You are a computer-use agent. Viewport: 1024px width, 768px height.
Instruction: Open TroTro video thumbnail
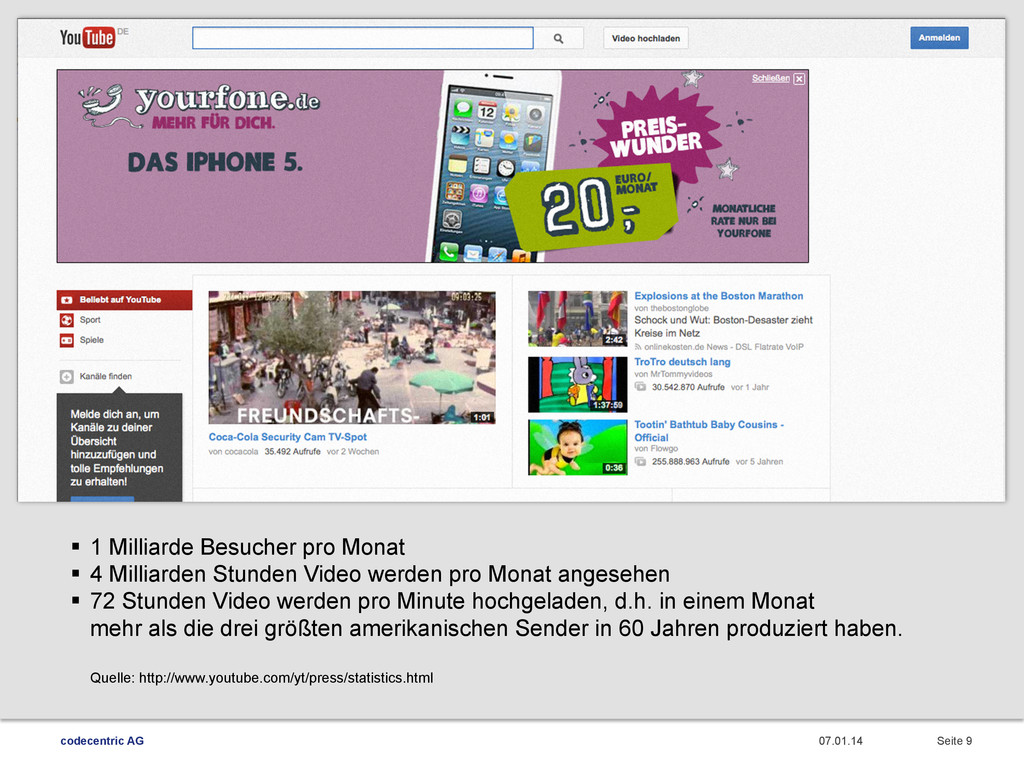point(577,384)
